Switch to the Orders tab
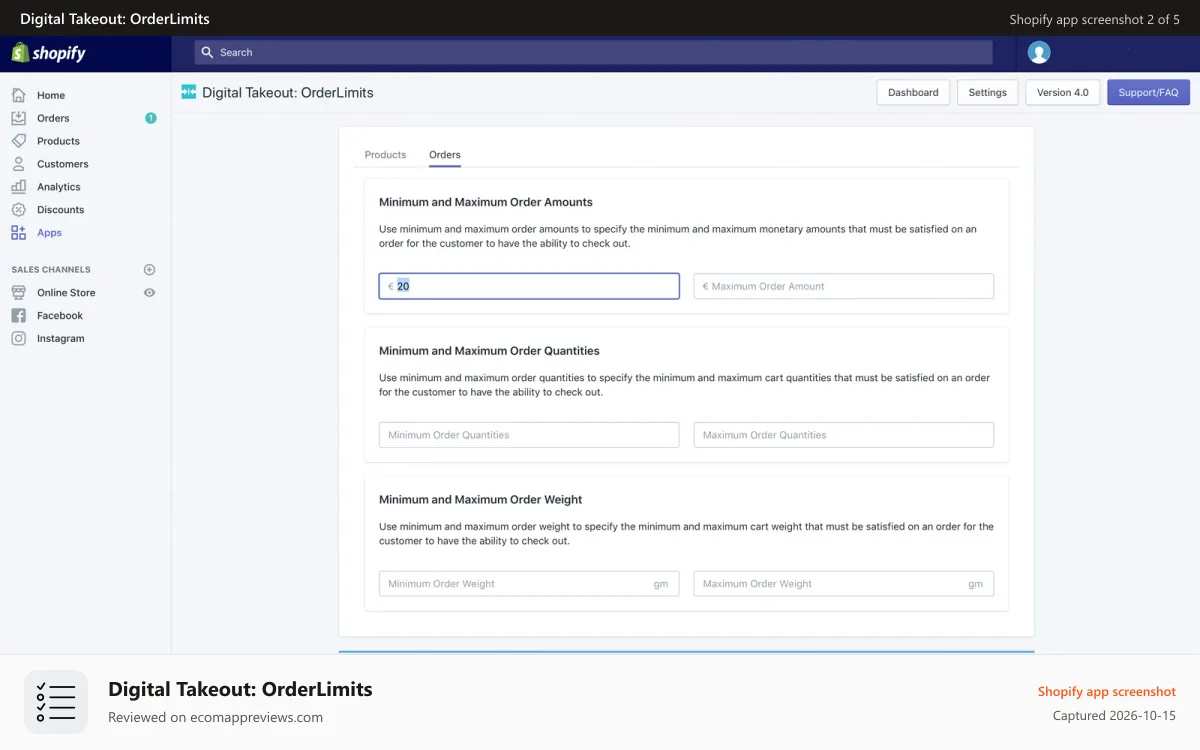This screenshot has height=750, width=1200. (x=445, y=155)
